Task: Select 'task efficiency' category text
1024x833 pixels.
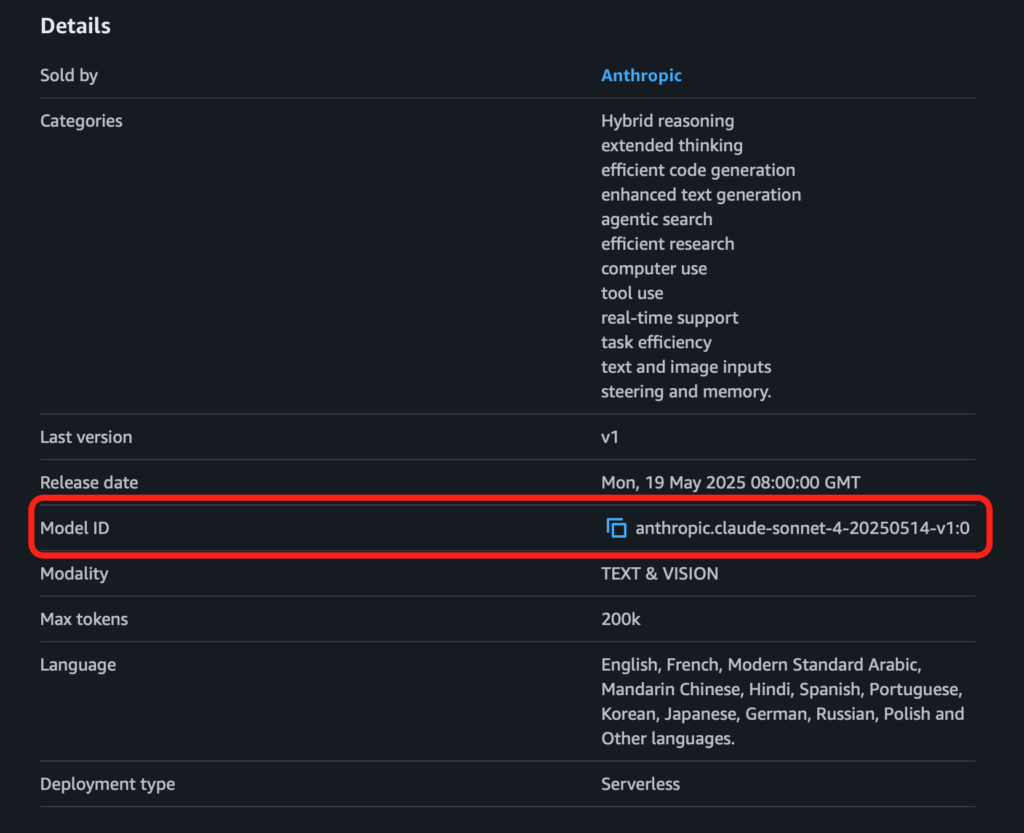Action: pos(656,342)
